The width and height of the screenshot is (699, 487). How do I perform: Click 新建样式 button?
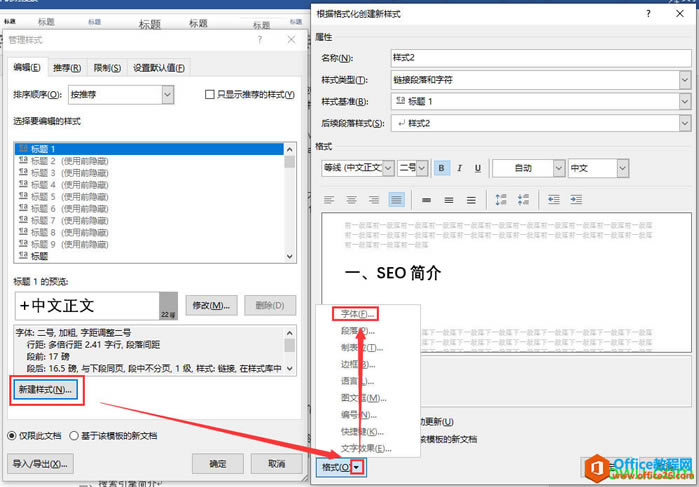pyautogui.click(x=45, y=390)
